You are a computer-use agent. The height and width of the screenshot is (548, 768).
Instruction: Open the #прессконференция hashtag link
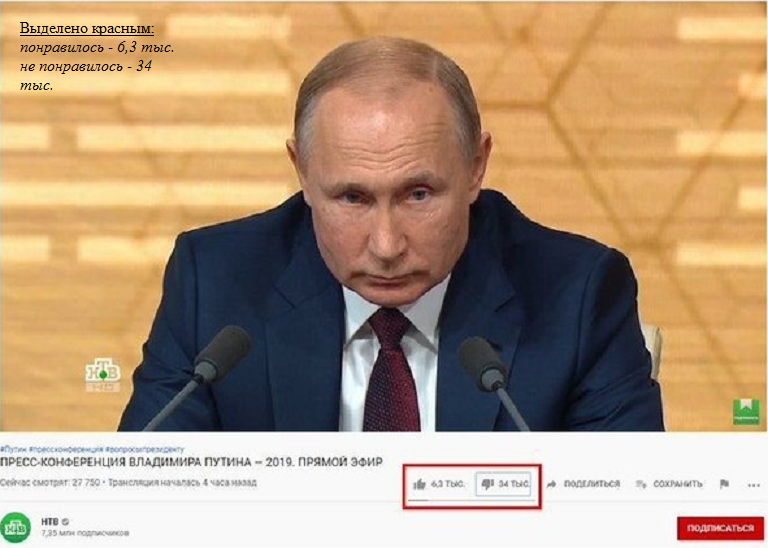pos(66,449)
